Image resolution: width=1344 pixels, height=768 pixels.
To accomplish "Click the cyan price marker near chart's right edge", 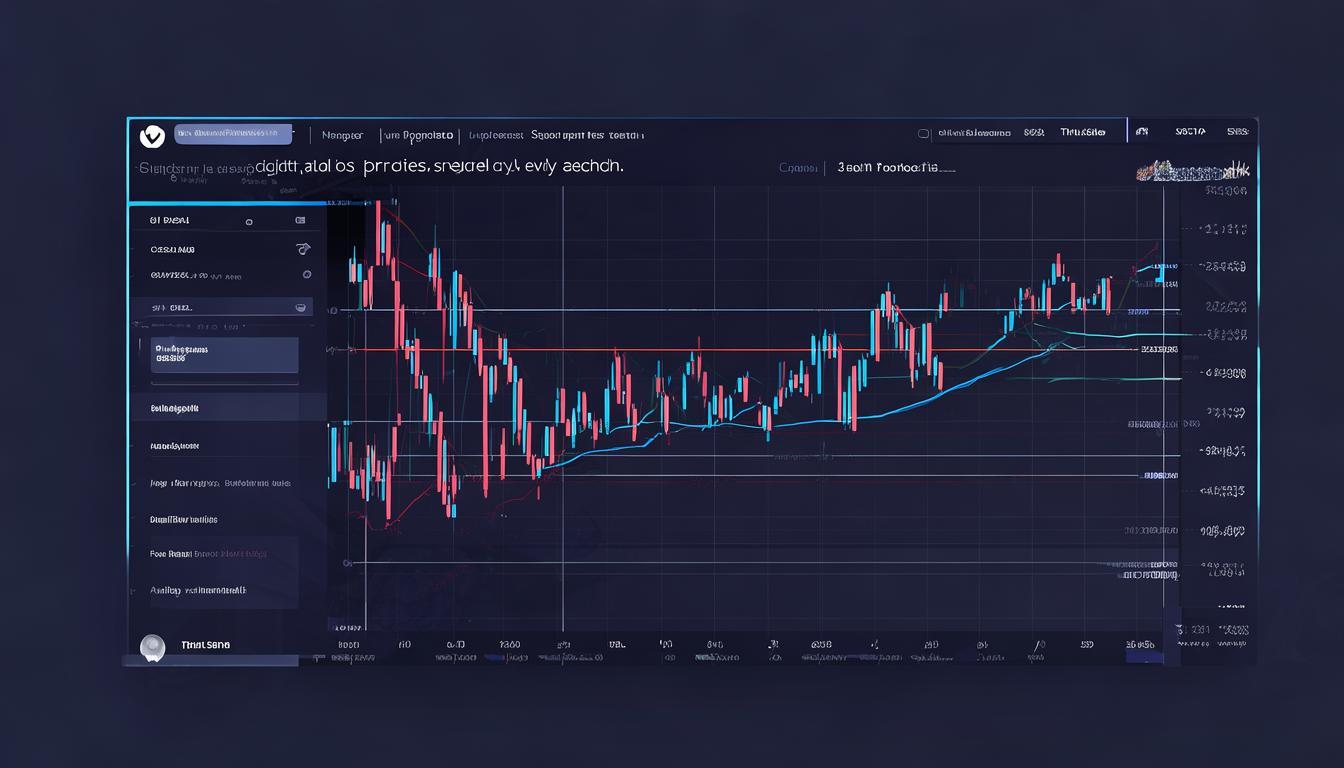I will (x=1162, y=267).
